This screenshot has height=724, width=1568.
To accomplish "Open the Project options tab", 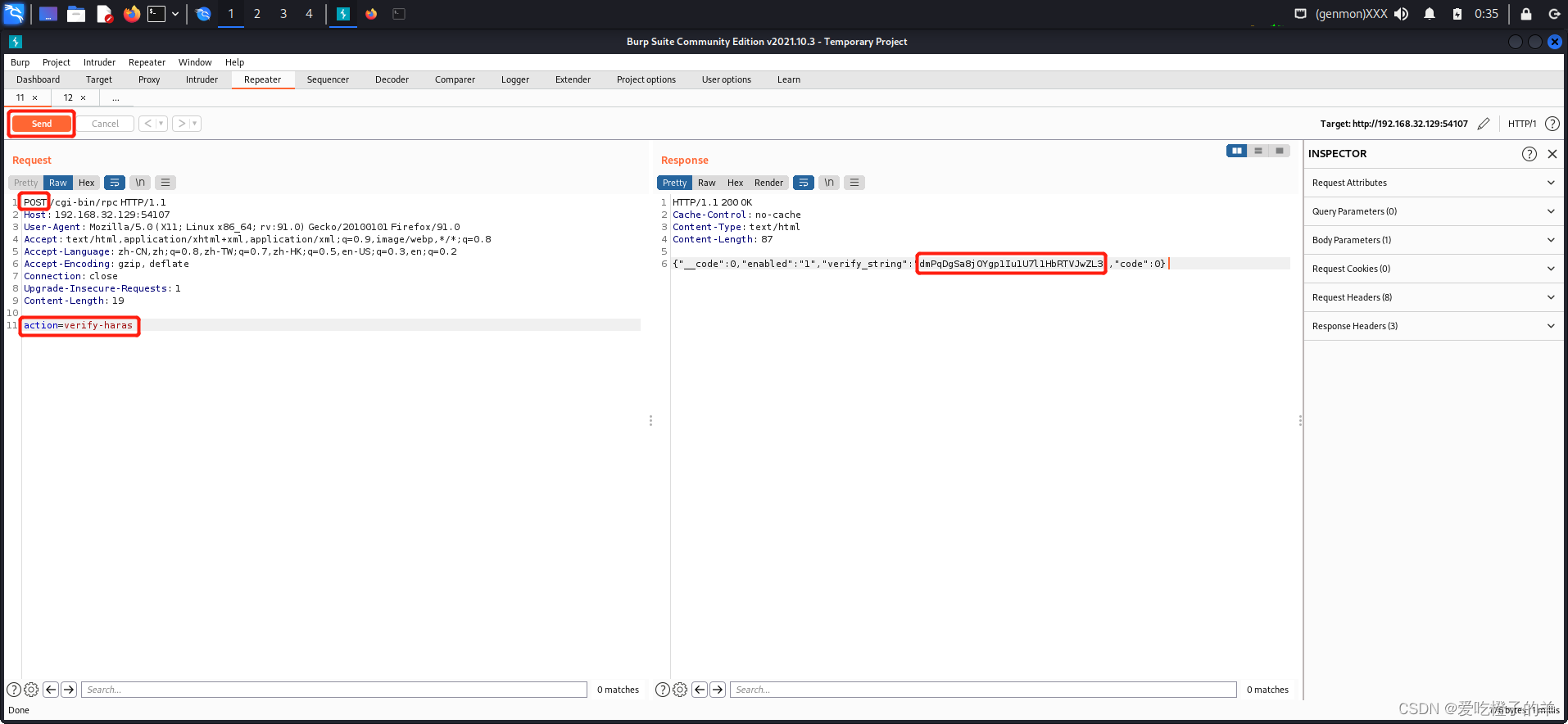I will 646,79.
